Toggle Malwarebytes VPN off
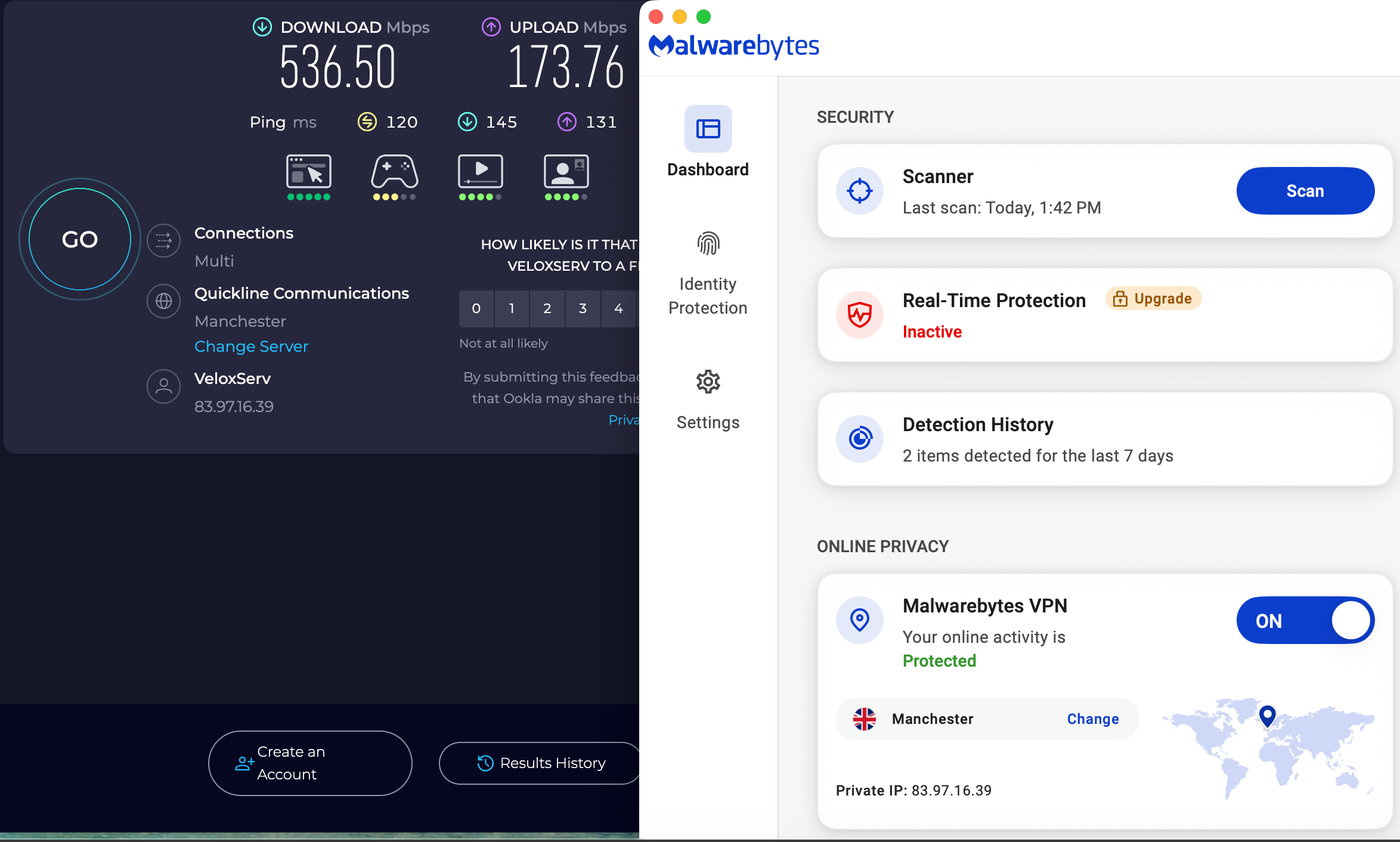The width and height of the screenshot is (1400, 842). click(1305, 620)
